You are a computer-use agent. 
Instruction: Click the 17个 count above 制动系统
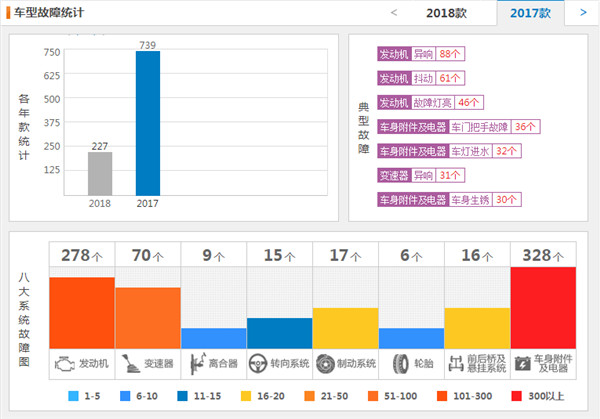coord(346,255)
